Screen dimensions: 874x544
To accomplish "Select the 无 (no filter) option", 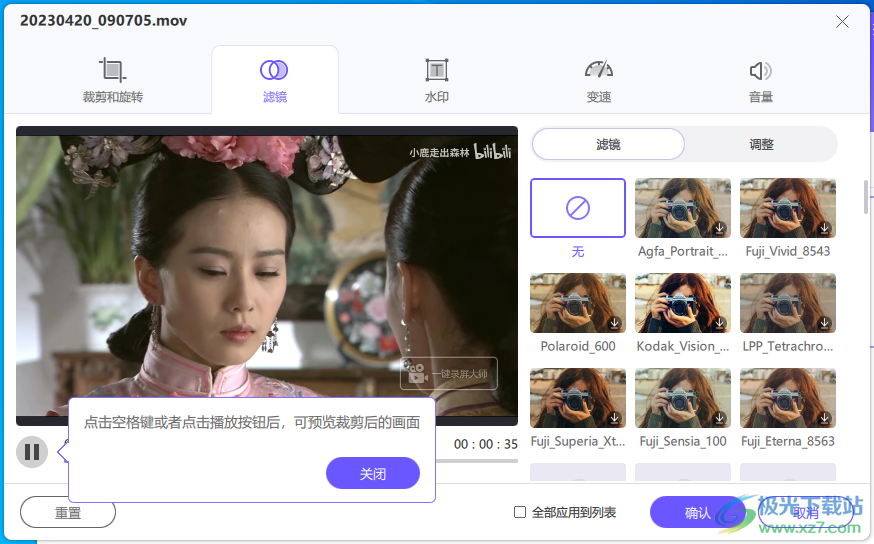I will pyautogui.click(x=578, y=208).
